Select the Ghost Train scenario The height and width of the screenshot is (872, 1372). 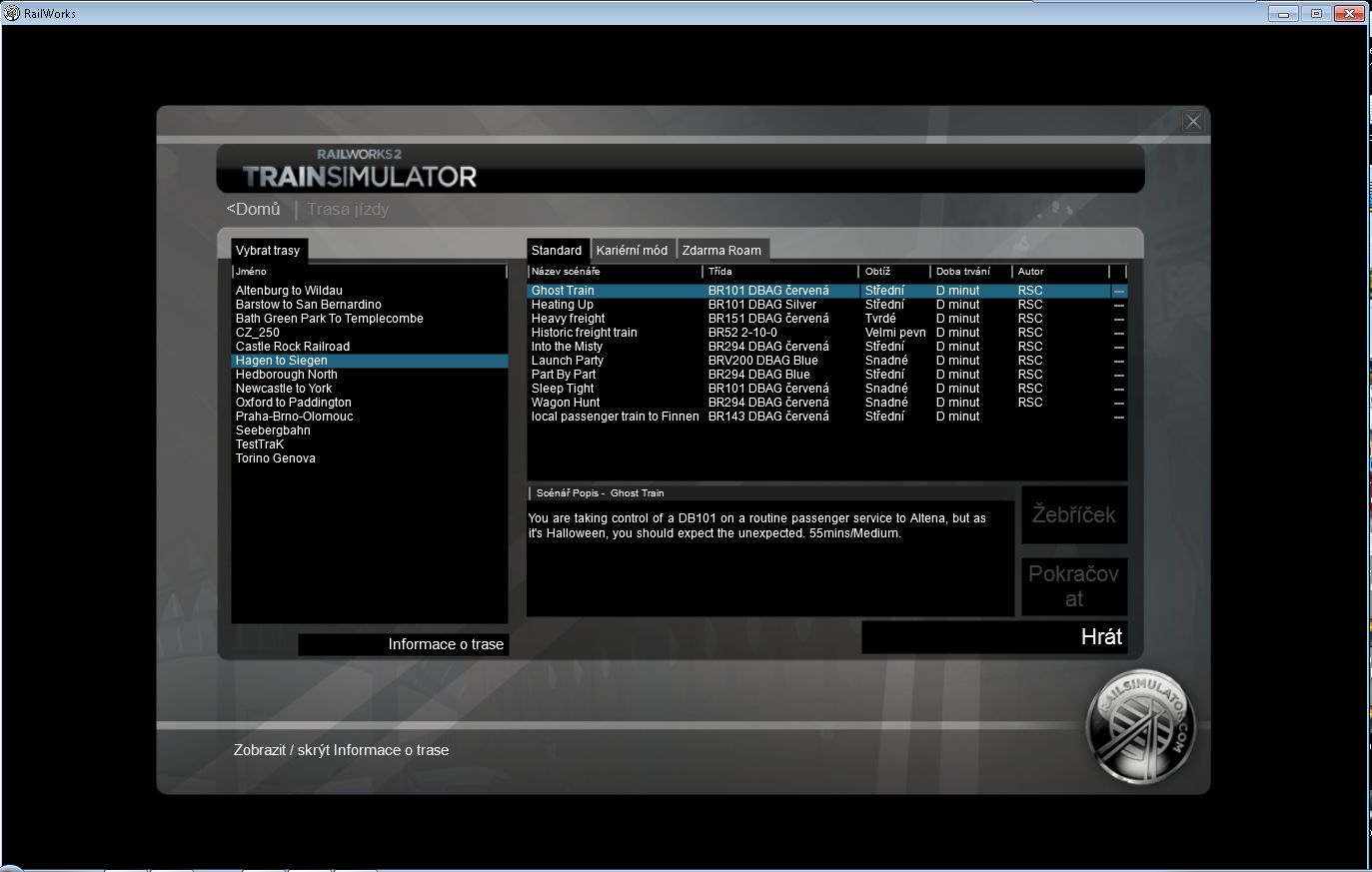826,291
